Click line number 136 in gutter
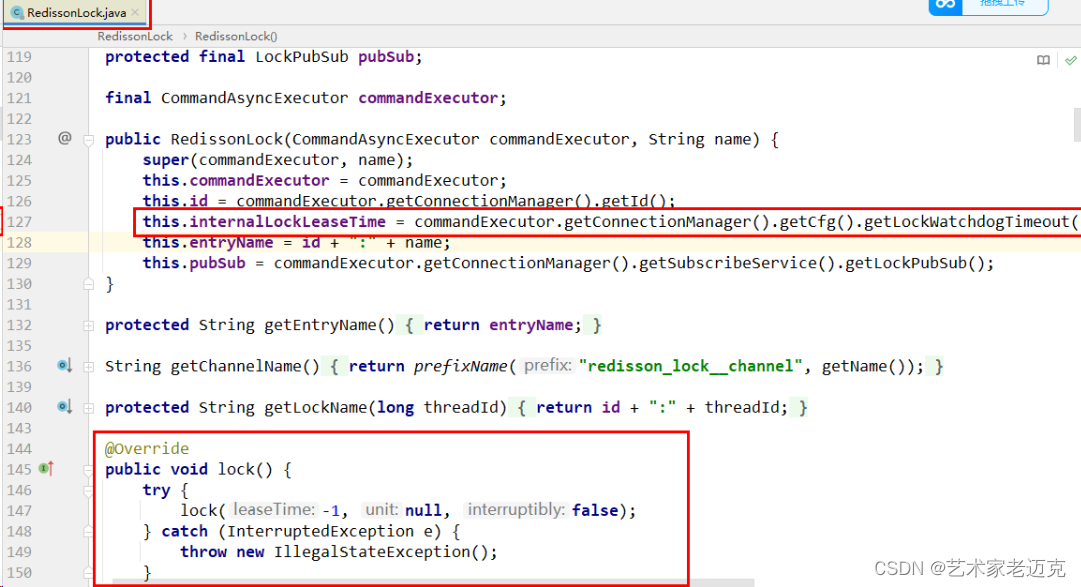The image size is (1081, 587). [19, 366]
